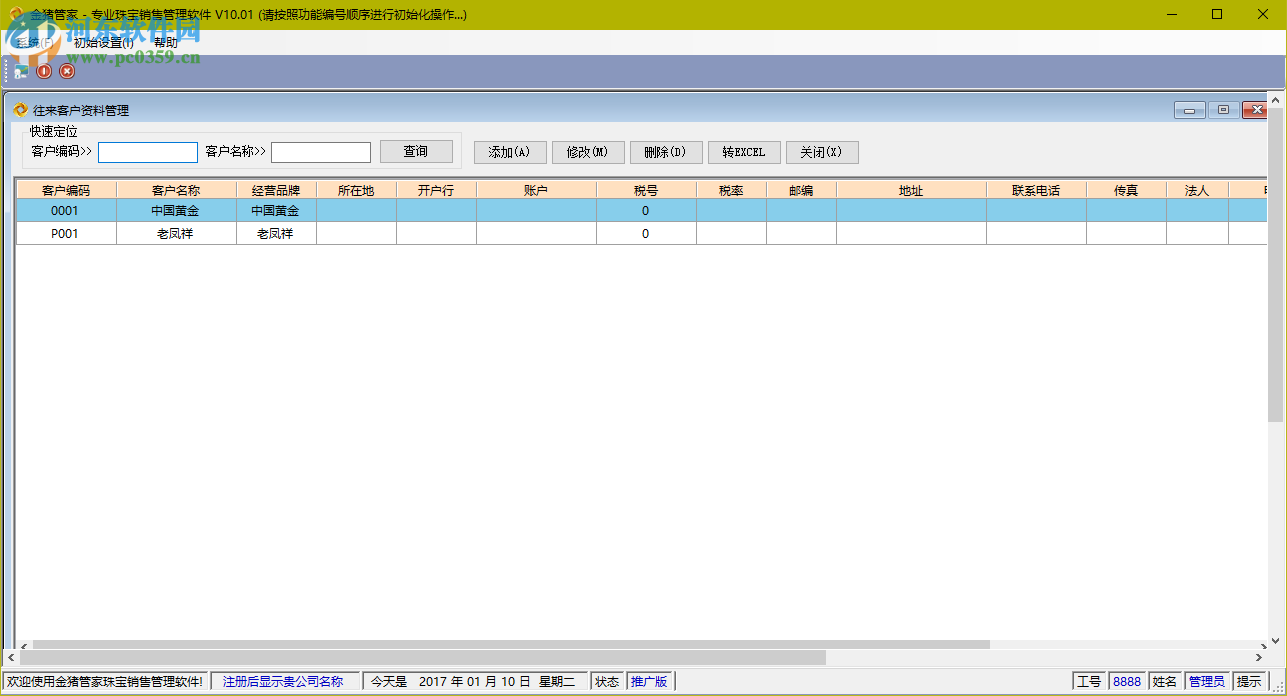
Task: Click the 添加(A) button
Action: (x=510, y=152)
